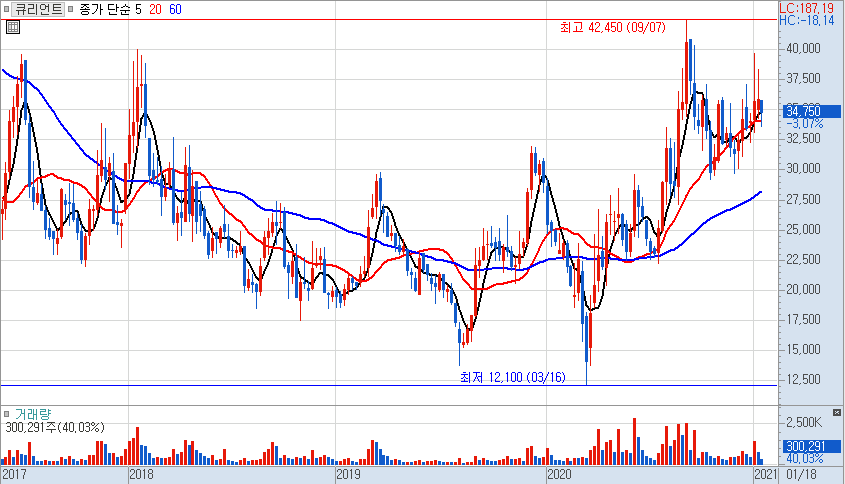Image resolution: width=845 pixels, height=484 pixels.
Task: Toggle the small square before 큐리언트
Action: tap(6, 9)
